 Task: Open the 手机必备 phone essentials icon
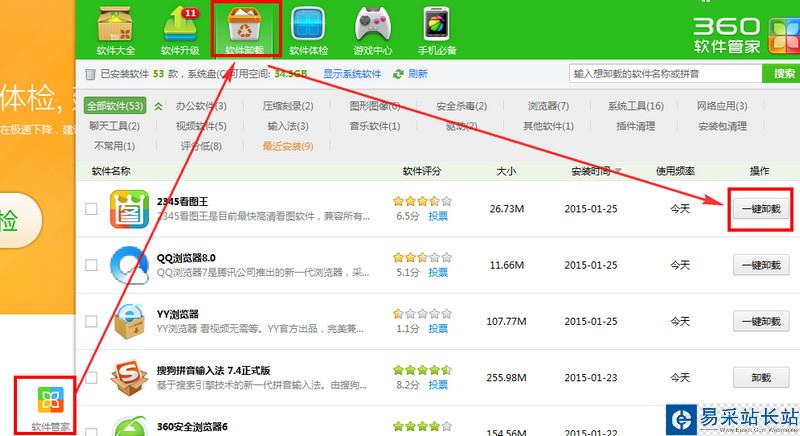(437, 23)
